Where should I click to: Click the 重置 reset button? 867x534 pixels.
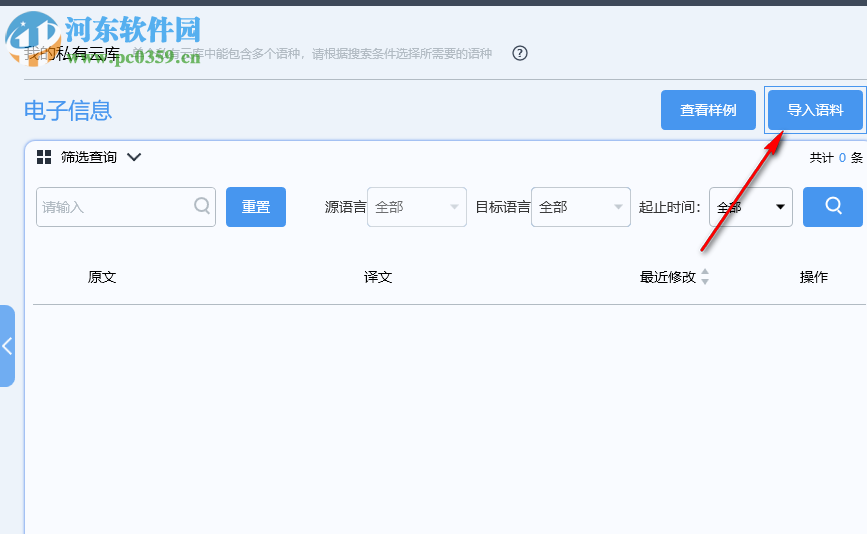[x=255, y=207]
